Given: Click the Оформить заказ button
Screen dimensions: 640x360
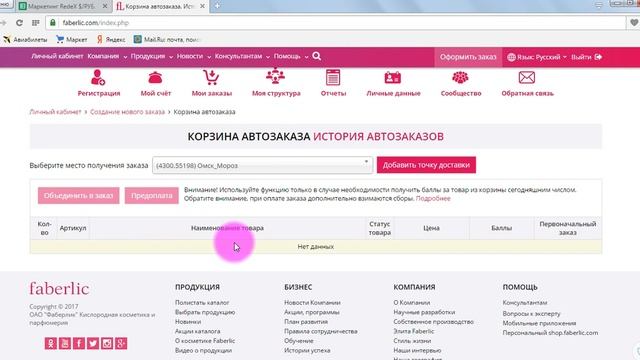Looking at the screenshot, I should pos(468,57).
